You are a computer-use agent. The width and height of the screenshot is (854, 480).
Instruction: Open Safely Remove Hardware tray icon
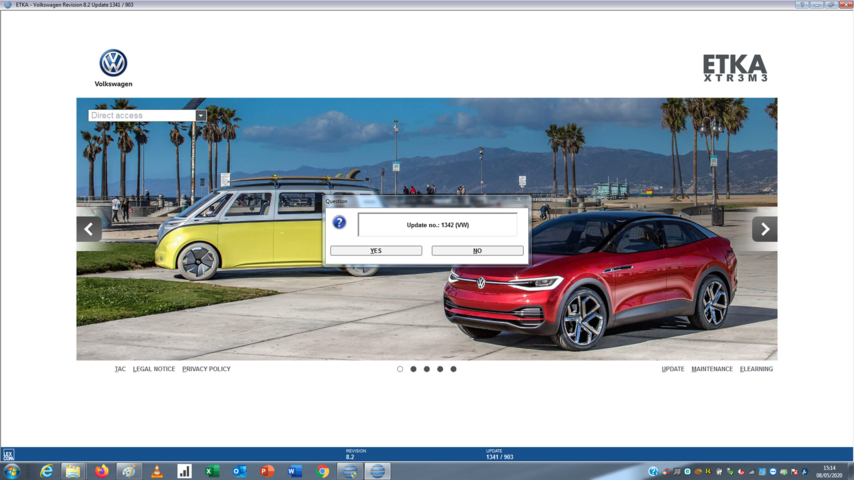coord(730,472)
